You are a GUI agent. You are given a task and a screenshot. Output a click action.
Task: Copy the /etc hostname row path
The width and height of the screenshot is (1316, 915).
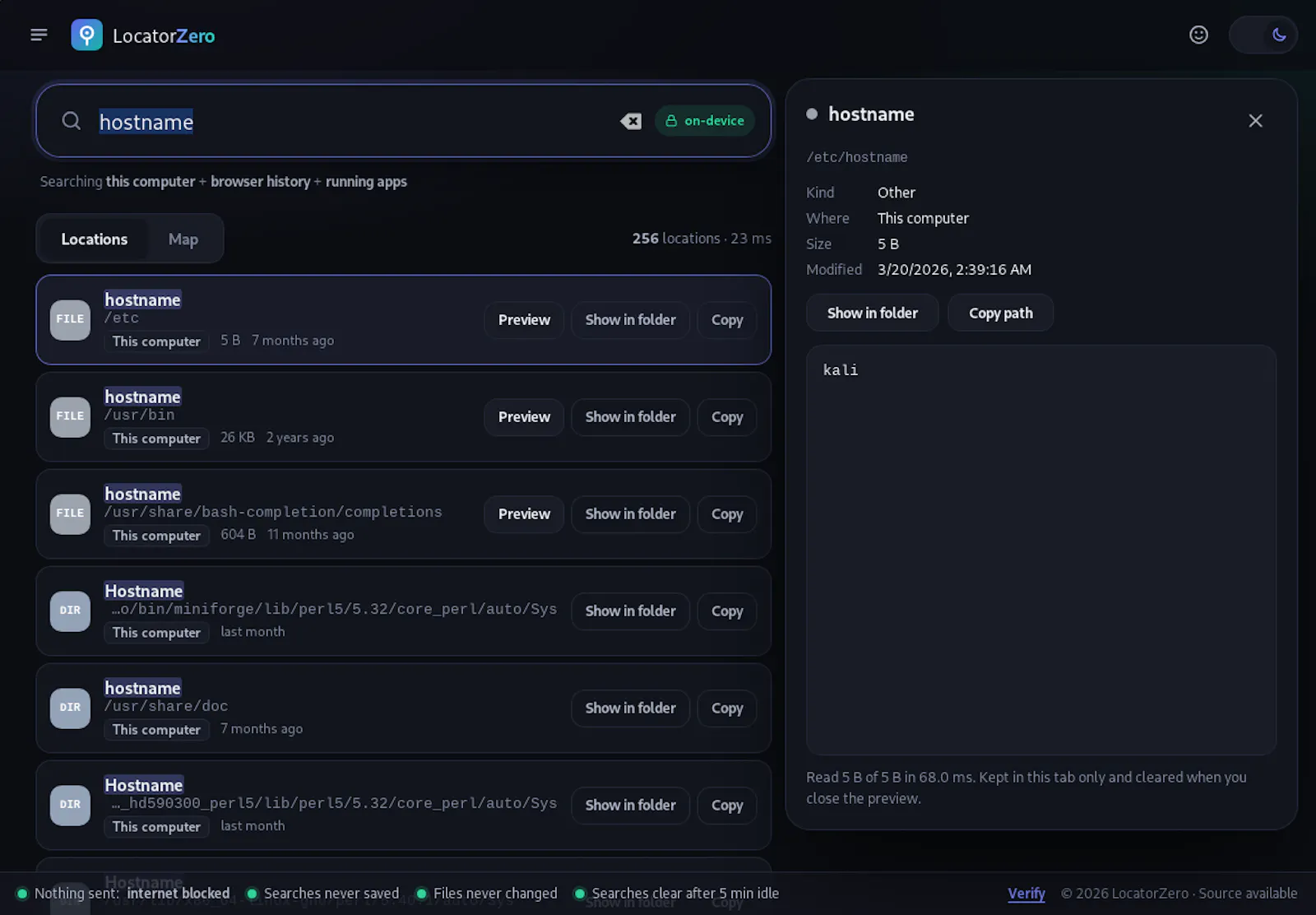[727, 320]
